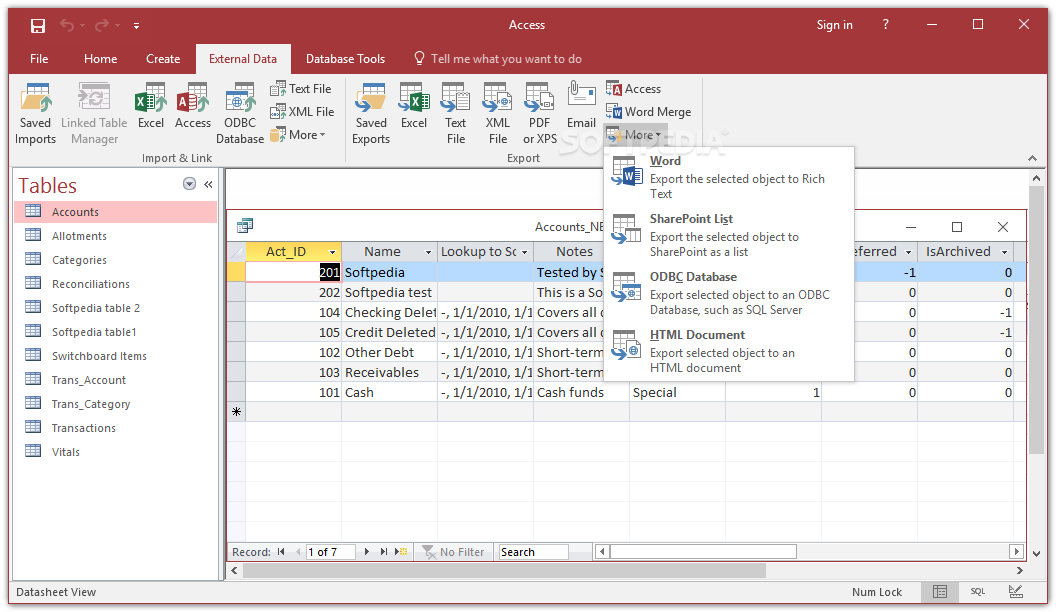
Task: Open Lookup to Sc column dropdown
Action: click(x=525, y=252)
